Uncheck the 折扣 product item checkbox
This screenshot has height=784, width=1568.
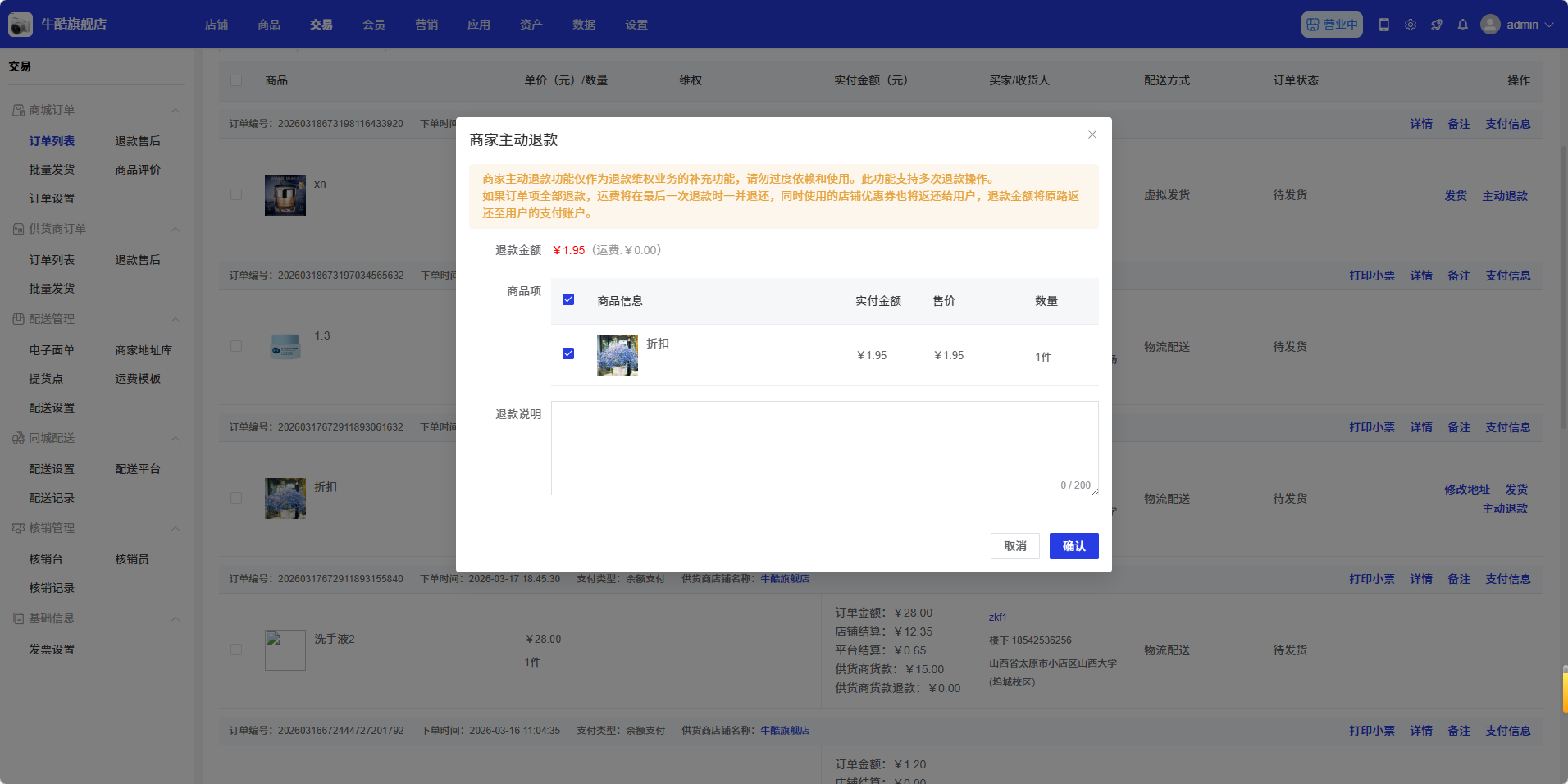coord(568,353)
